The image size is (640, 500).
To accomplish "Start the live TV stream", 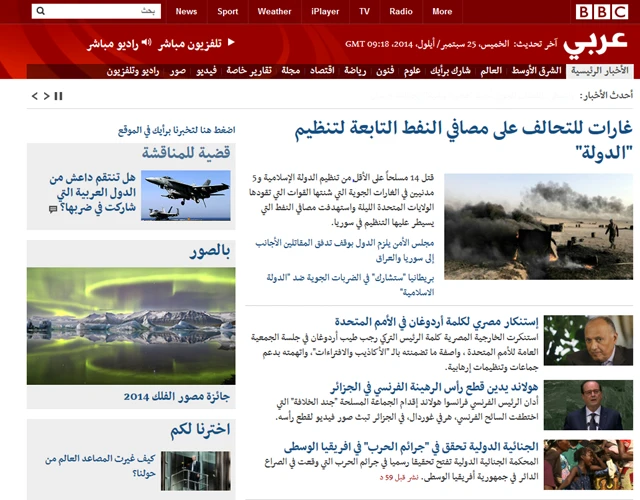I will click(231, 43).
